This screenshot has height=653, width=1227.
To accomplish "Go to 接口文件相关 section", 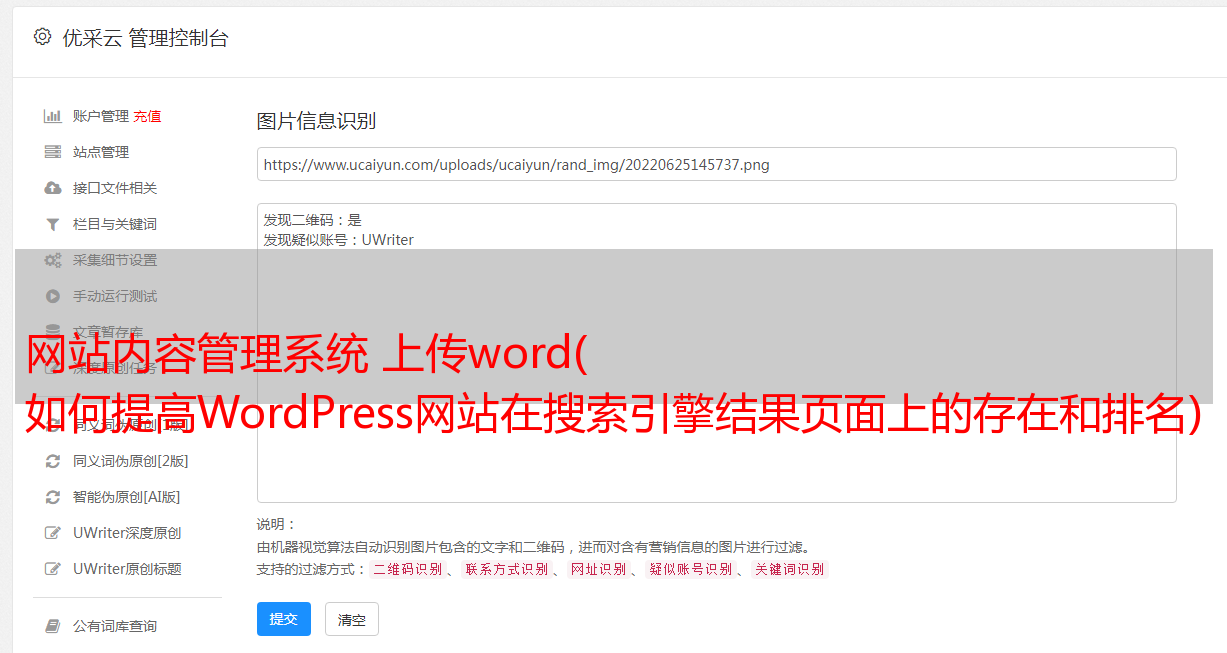I will [115, 188].
